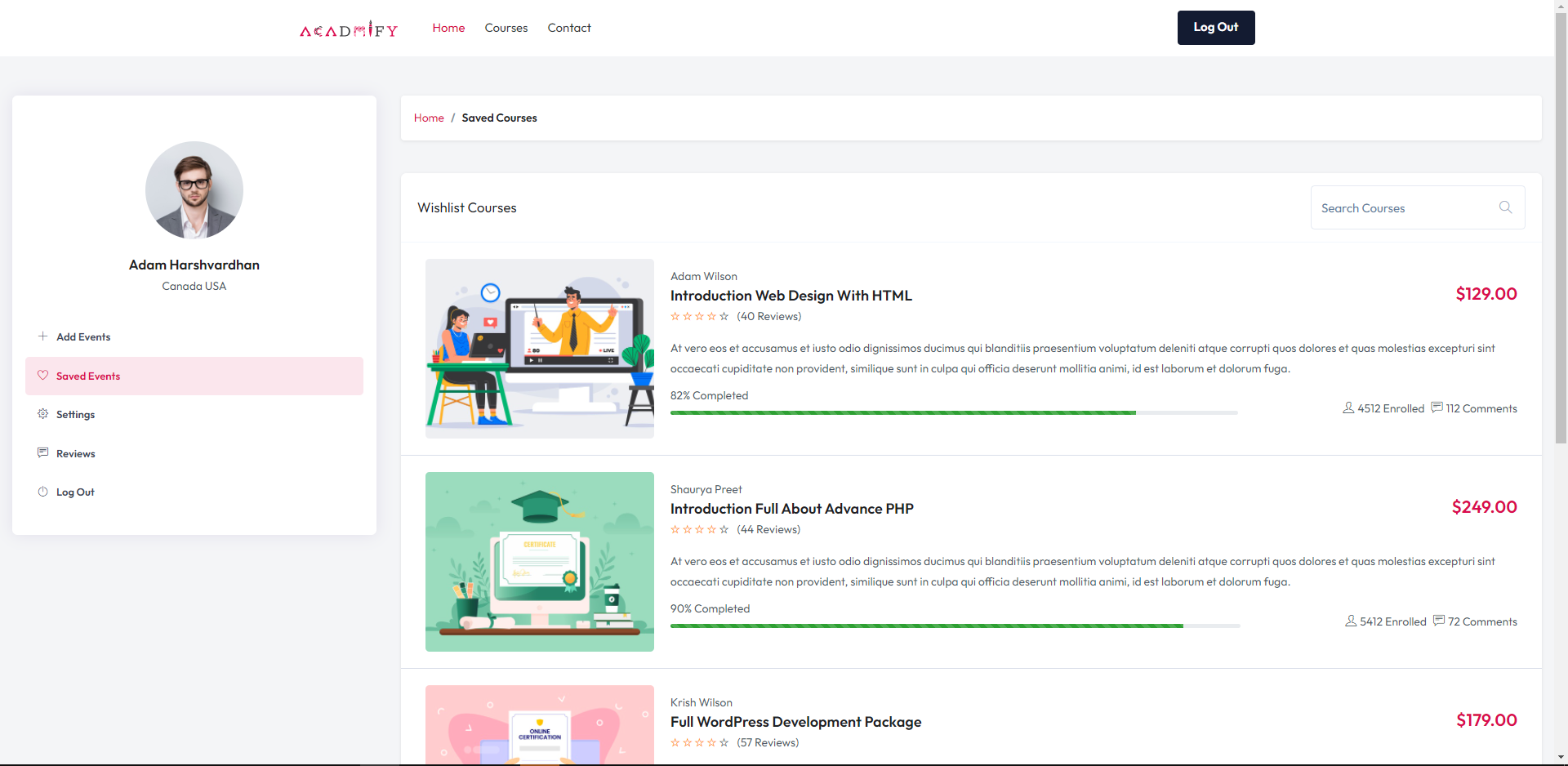Open Settings in sidebar
The height and width of the screenshot is (766, 1568).
[194, 414]
